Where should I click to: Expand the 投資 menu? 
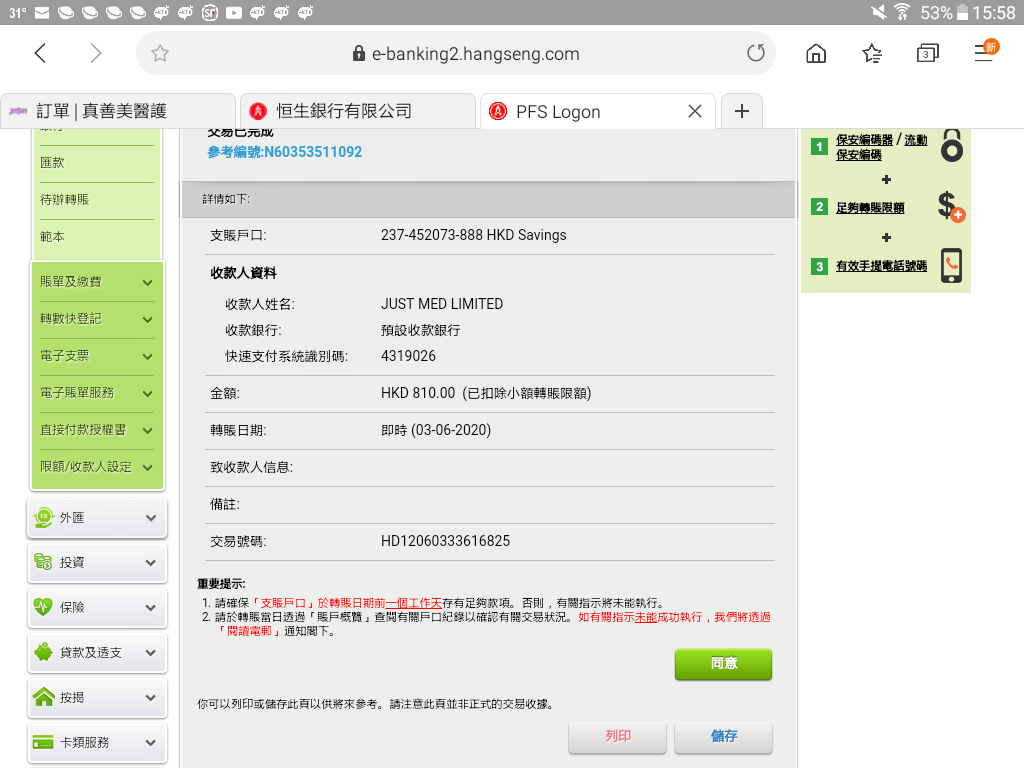pyautogui.click(x=97, y=563)
